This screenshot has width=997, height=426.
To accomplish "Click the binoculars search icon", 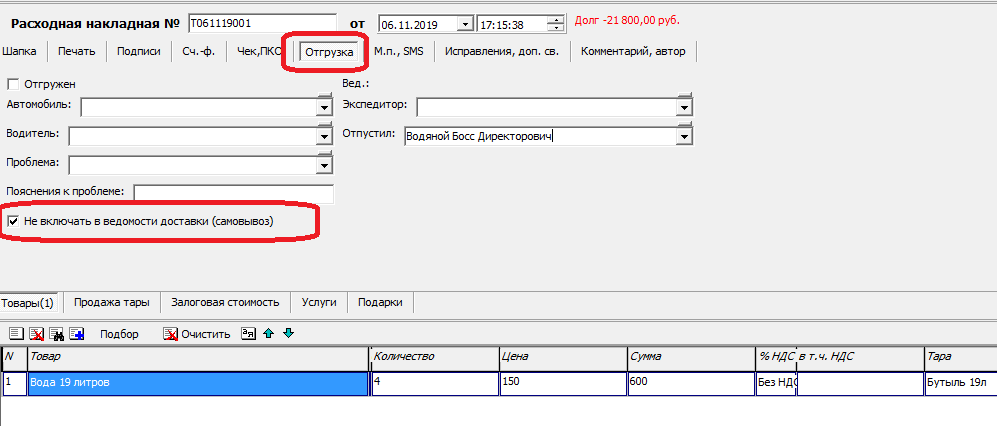I will tap(57, 334).
